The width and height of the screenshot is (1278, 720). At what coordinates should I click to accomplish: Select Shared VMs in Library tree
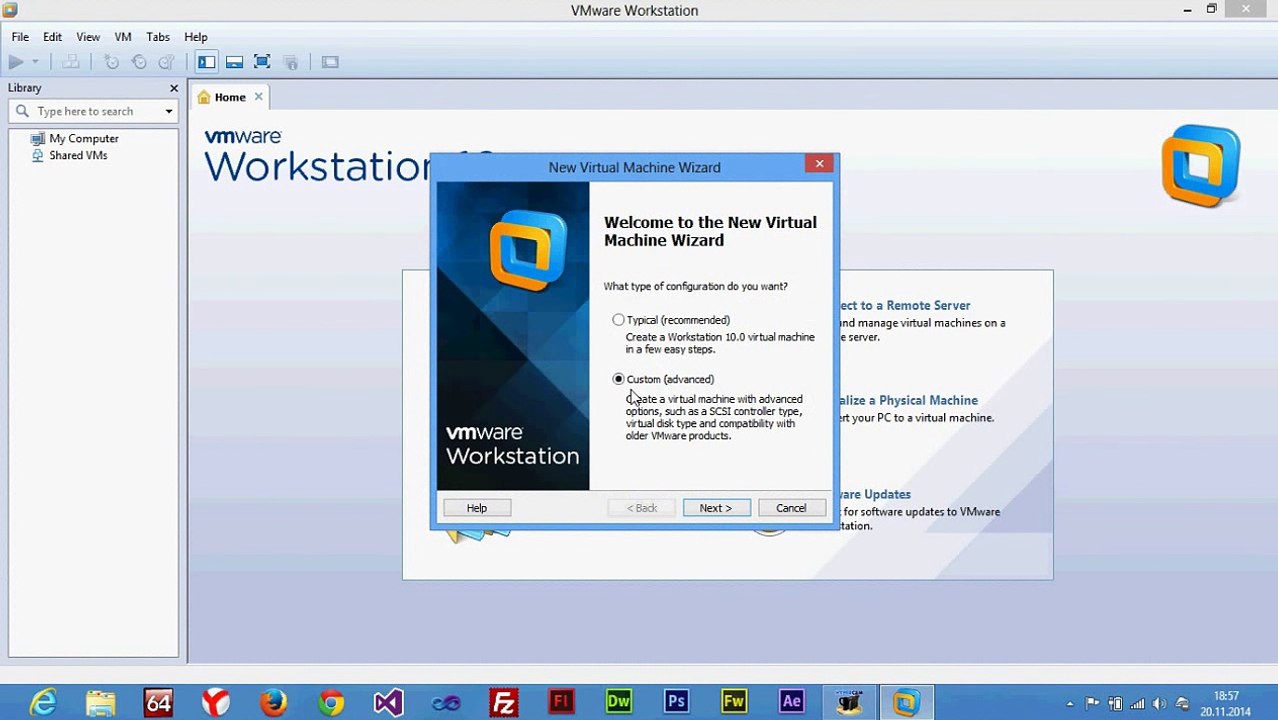(x=78, y=155)
